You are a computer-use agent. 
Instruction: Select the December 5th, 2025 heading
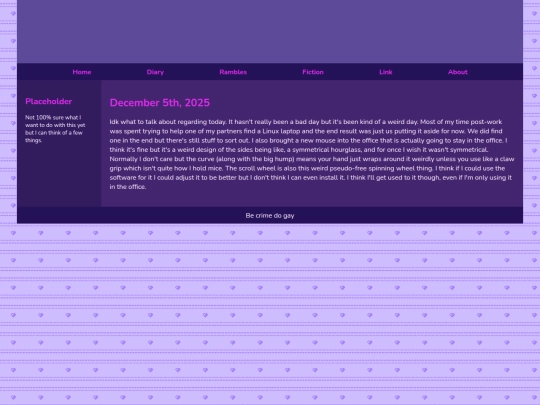point(159,103)
